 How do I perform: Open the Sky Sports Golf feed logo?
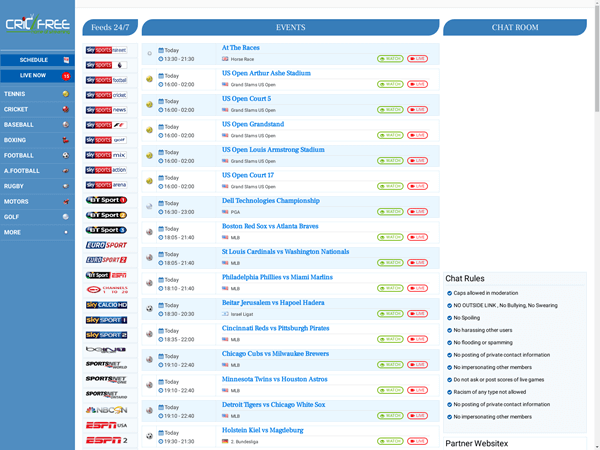[106, 140]
